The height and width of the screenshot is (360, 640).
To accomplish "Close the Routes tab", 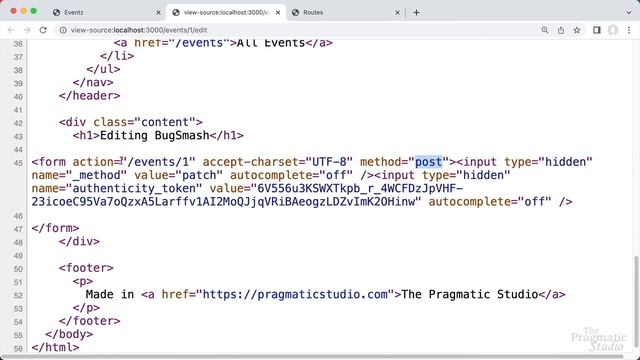I will 397,12.
